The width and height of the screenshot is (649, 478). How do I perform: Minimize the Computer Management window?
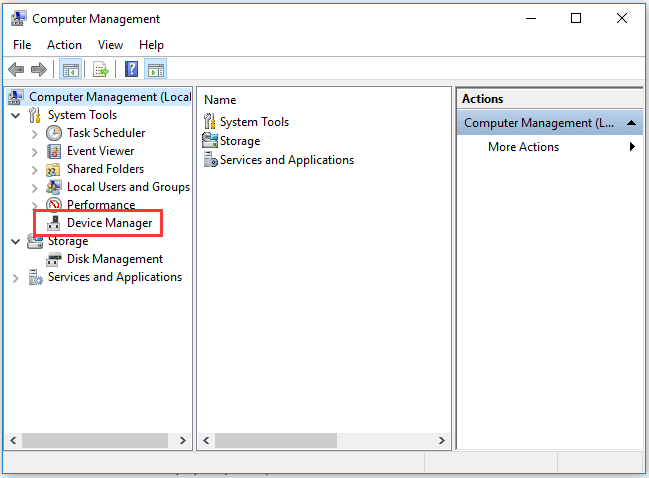[531, 18]
